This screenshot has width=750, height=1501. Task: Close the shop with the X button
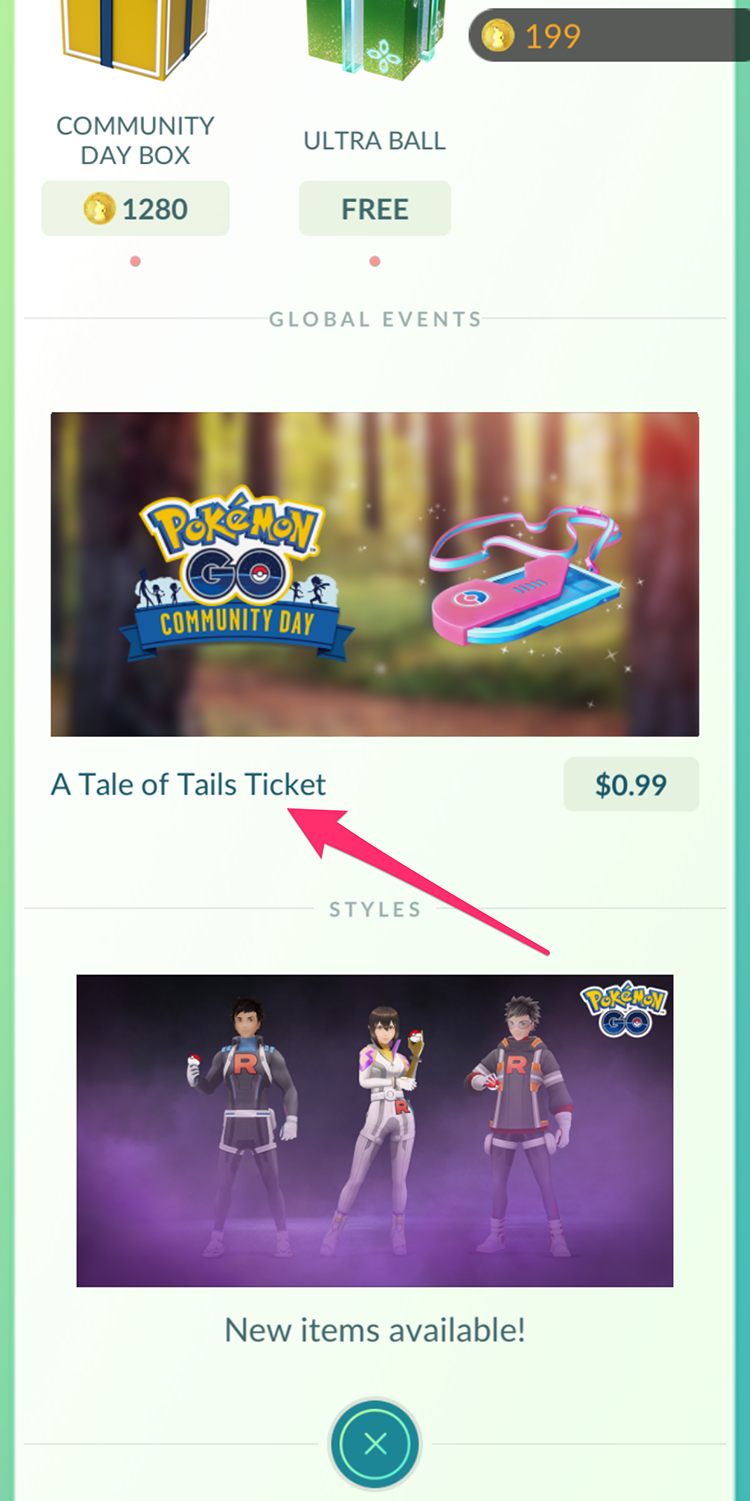[x=375, y=1444]
